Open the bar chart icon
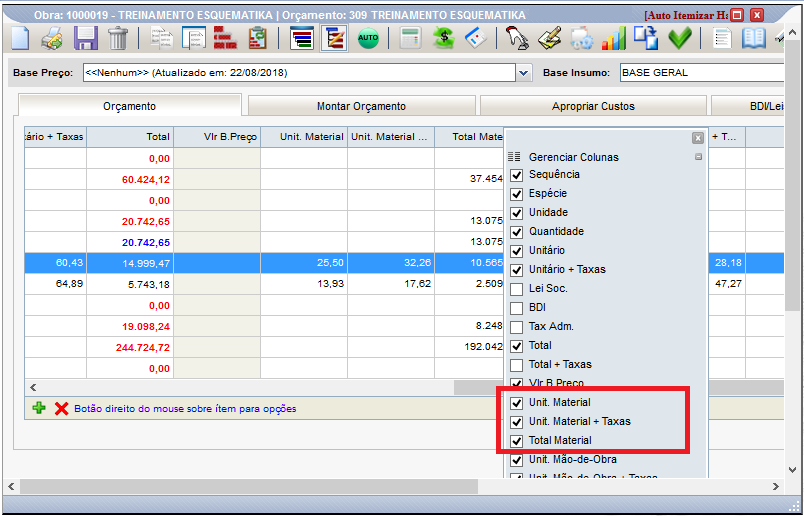804x516 pixels. (x=613, y=38)
